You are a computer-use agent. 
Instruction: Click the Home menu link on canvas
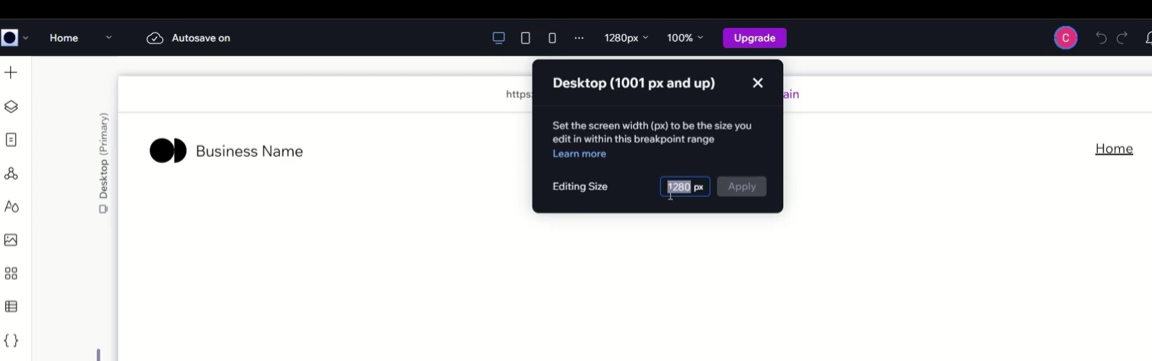pyautogui.click(x=1114, y=149)
